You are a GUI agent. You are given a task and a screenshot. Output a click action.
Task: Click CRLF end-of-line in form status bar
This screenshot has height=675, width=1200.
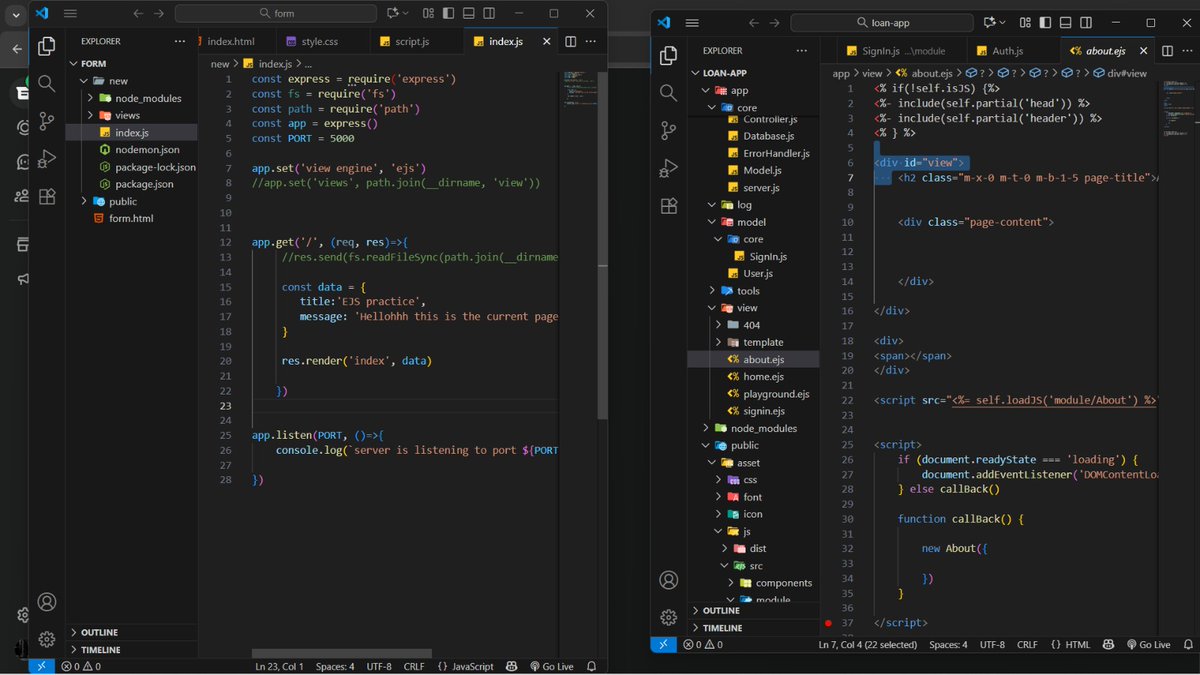point(414,666)
